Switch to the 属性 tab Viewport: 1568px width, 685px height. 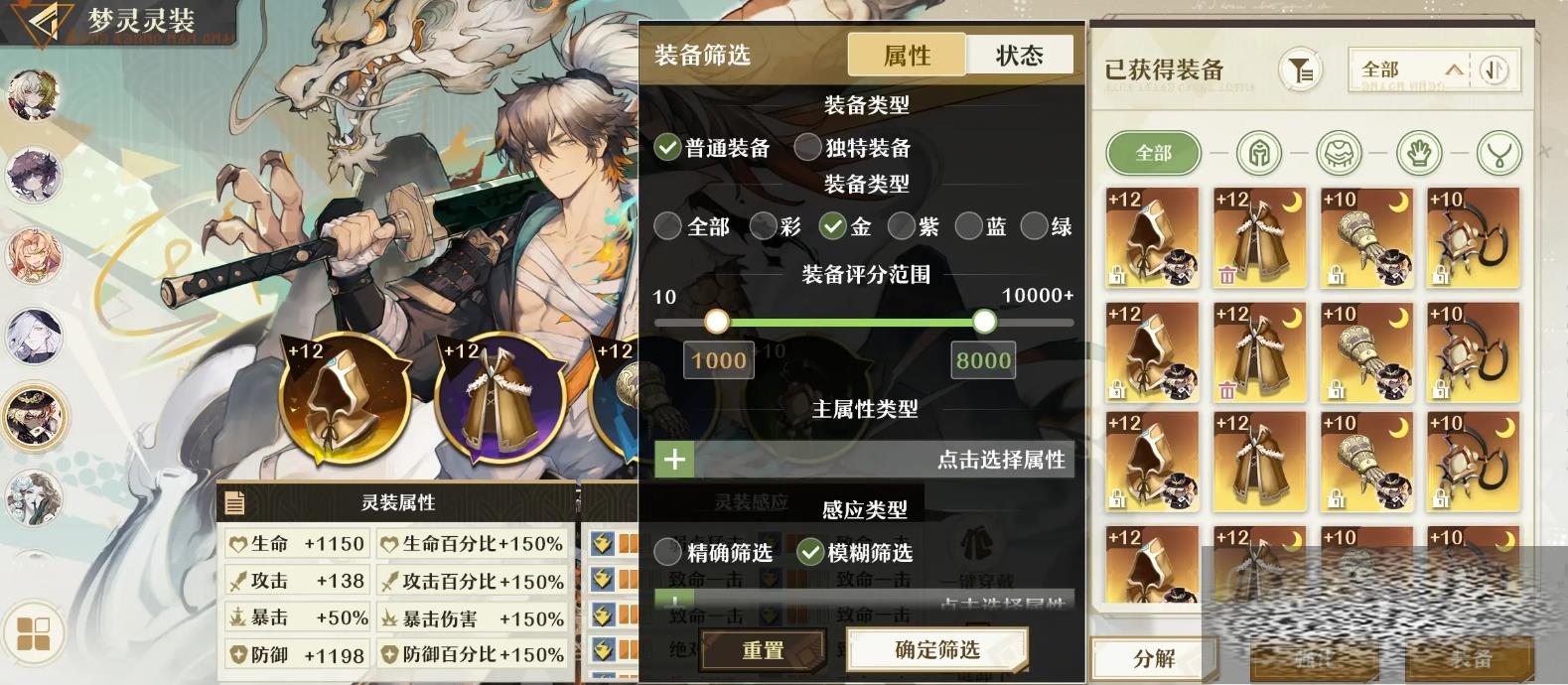(x=907, y=56)
